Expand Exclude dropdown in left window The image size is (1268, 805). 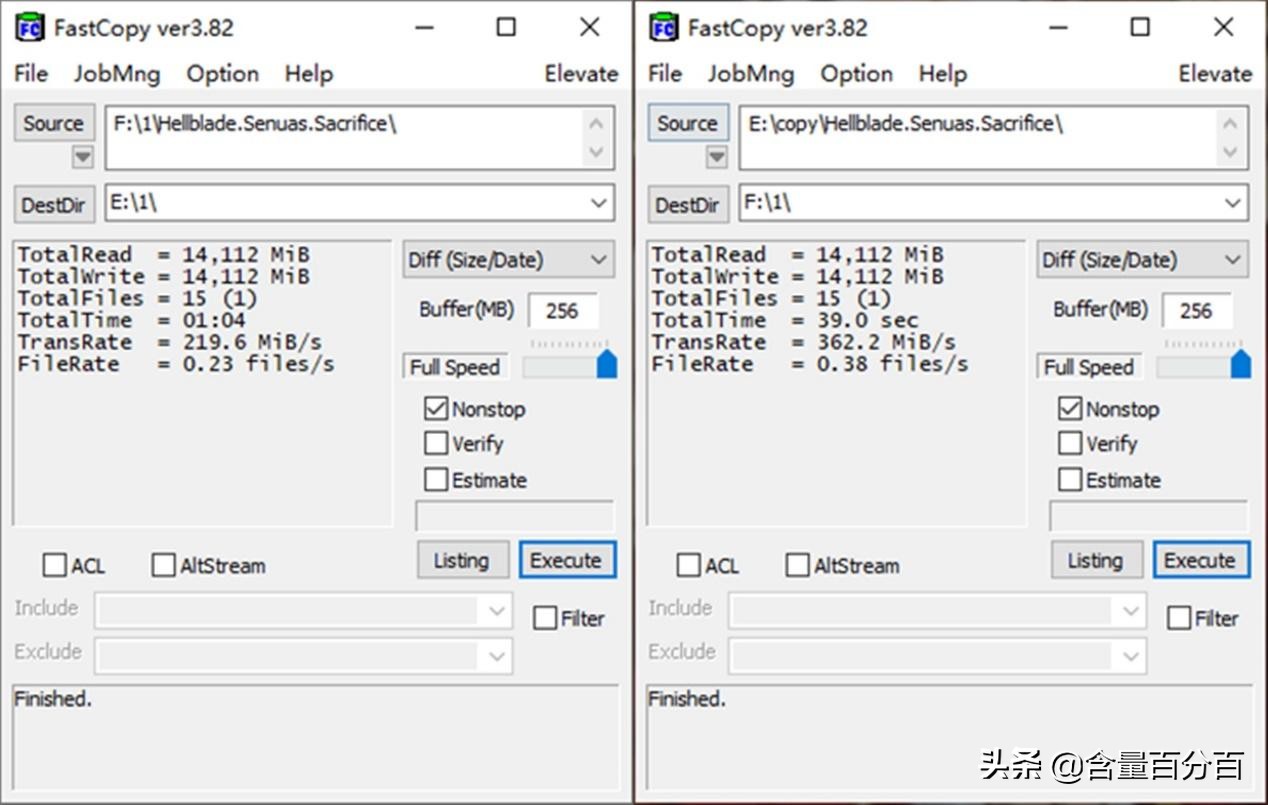coord(497,656)
